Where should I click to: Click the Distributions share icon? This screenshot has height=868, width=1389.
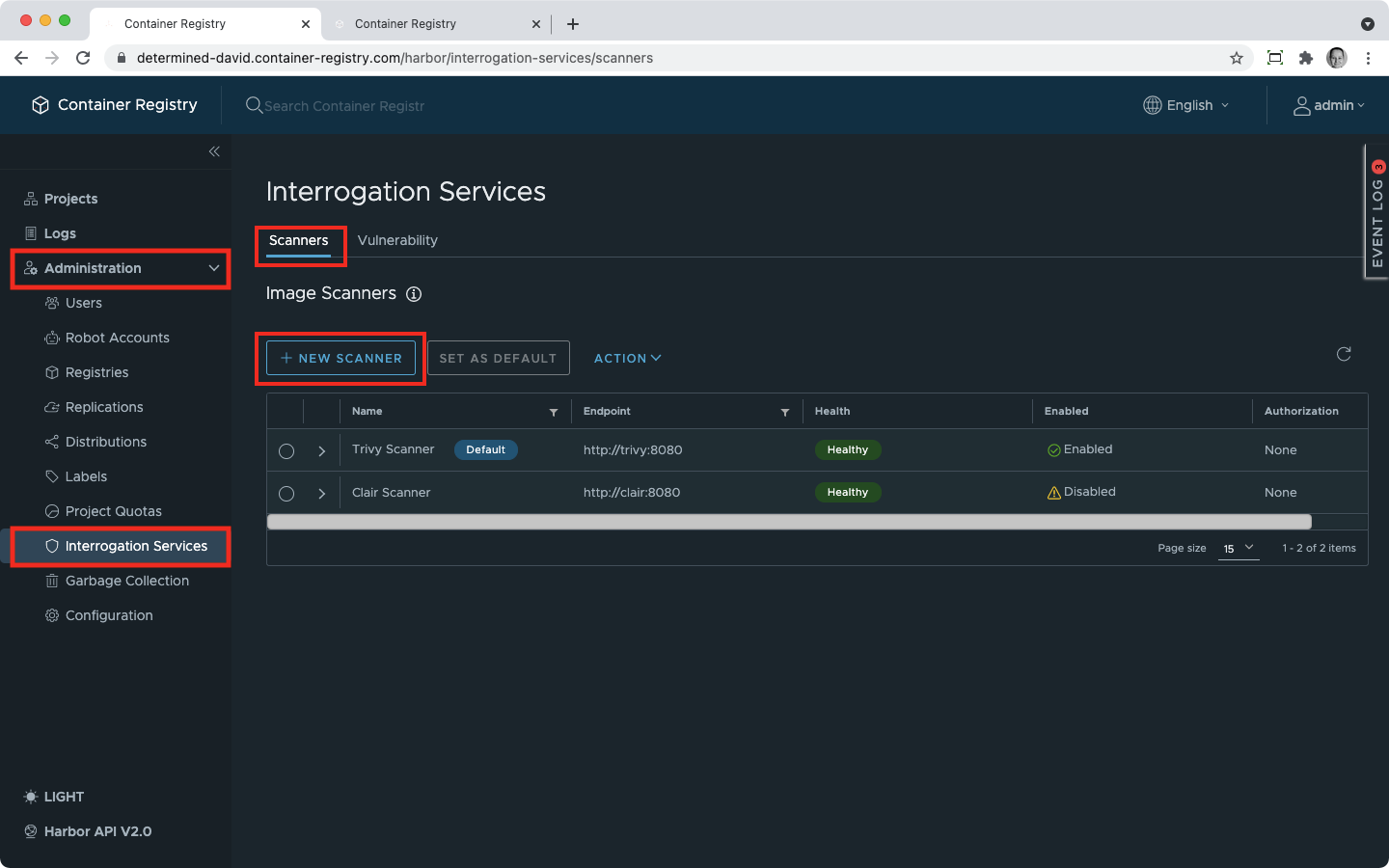[52, 442]
